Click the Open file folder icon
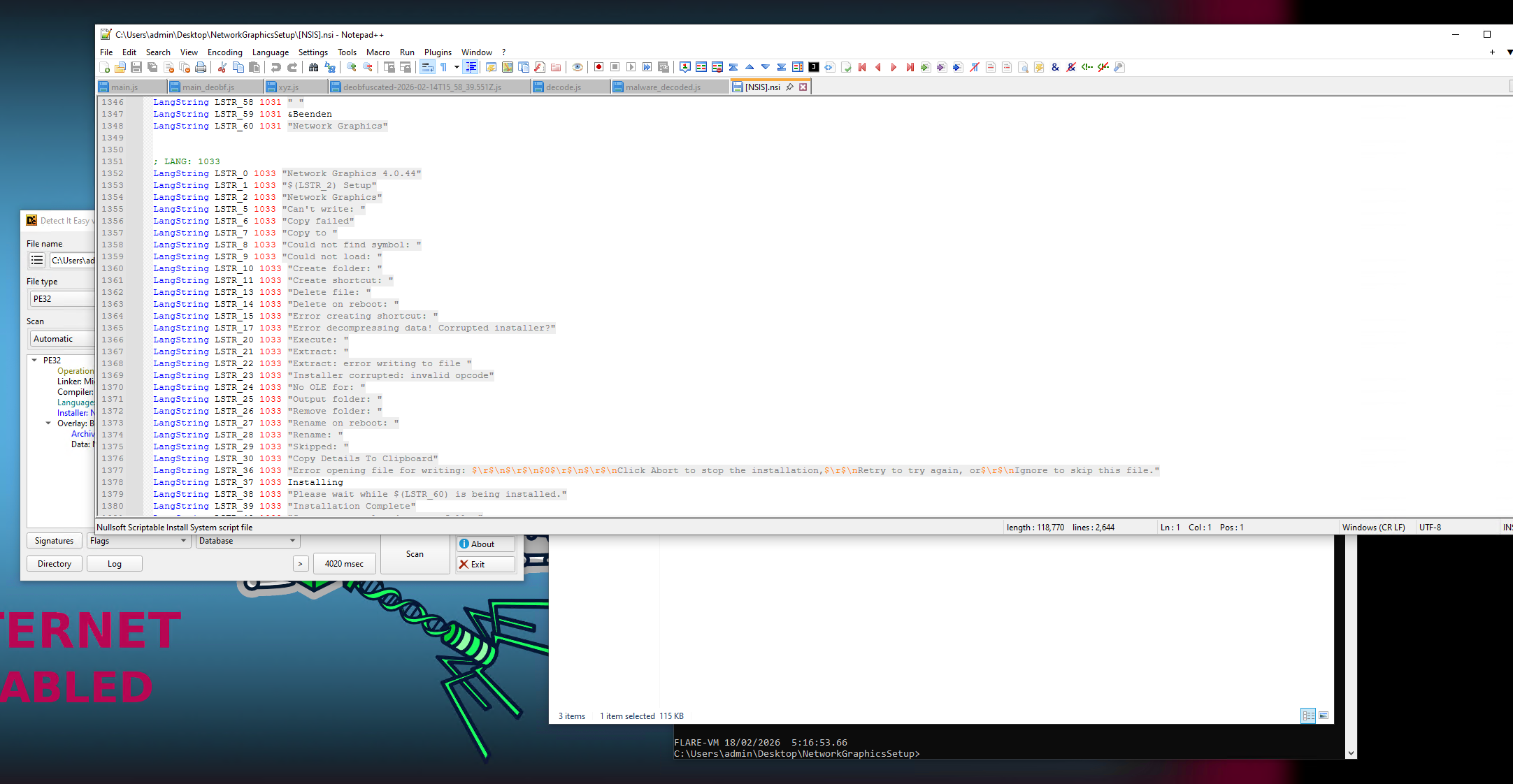This screenshot has height=784, width=1513. point(120,67)
